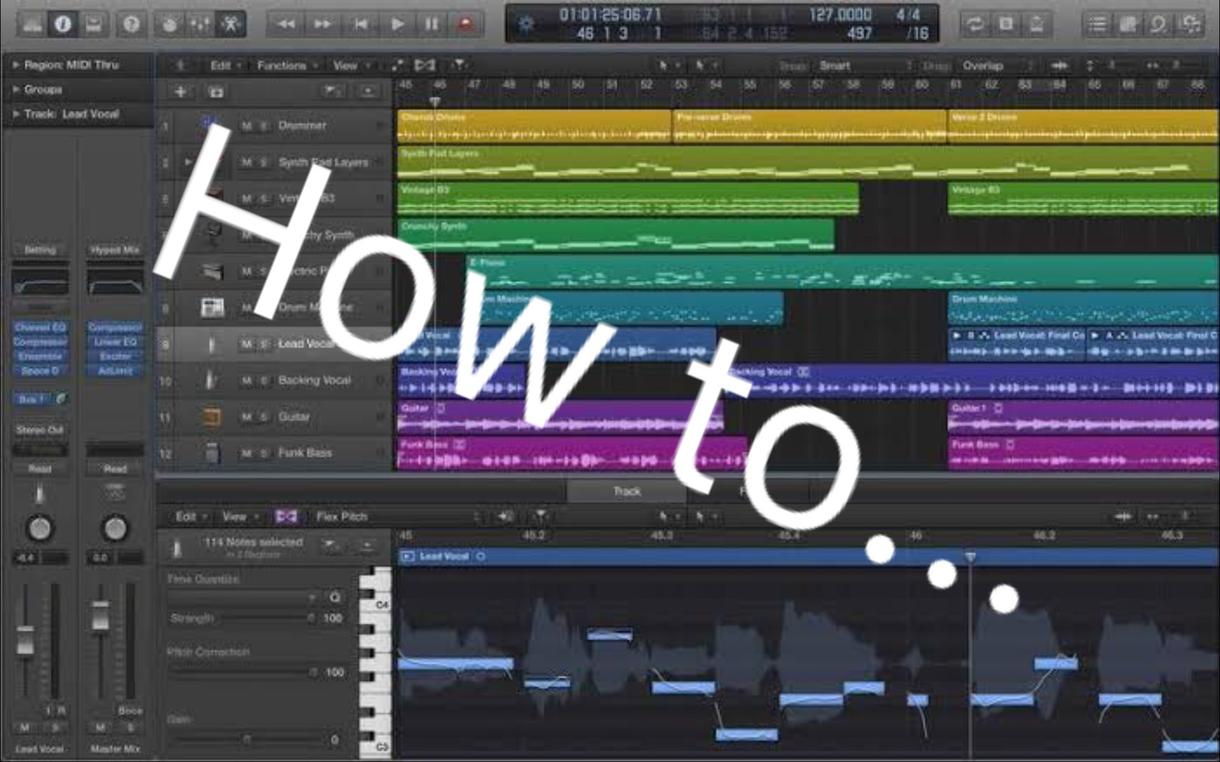The width and height of the screenshot is (1220, 762).
Task: Click the Toolbar button next to Inspector
Action: click(x=94, y=24)
